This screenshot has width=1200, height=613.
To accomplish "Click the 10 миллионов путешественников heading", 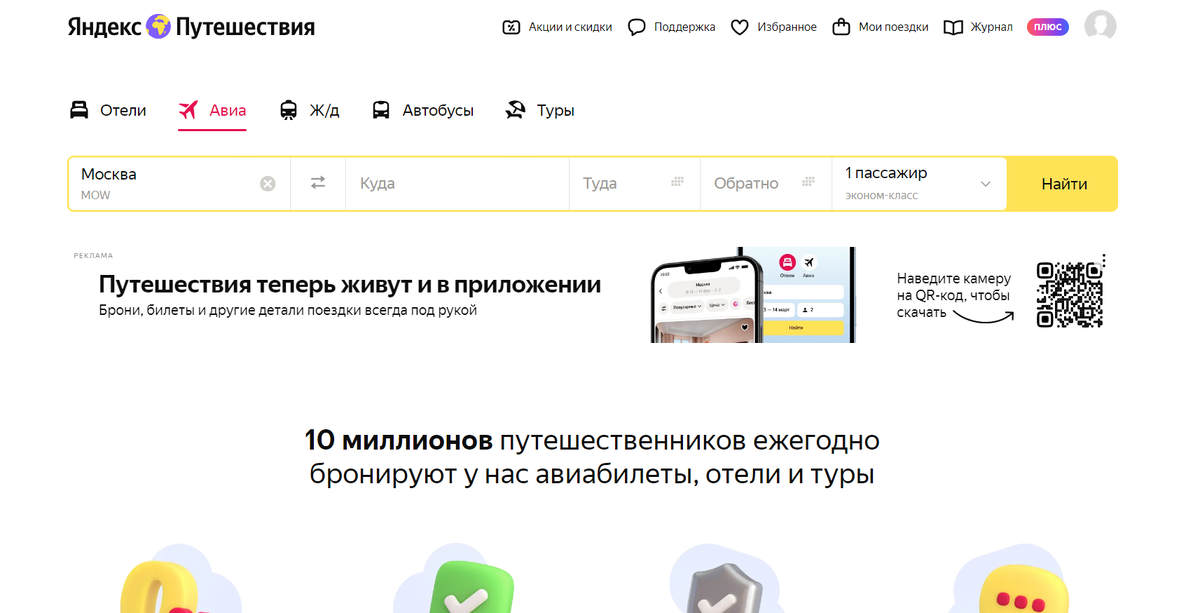I will (592, 456).
